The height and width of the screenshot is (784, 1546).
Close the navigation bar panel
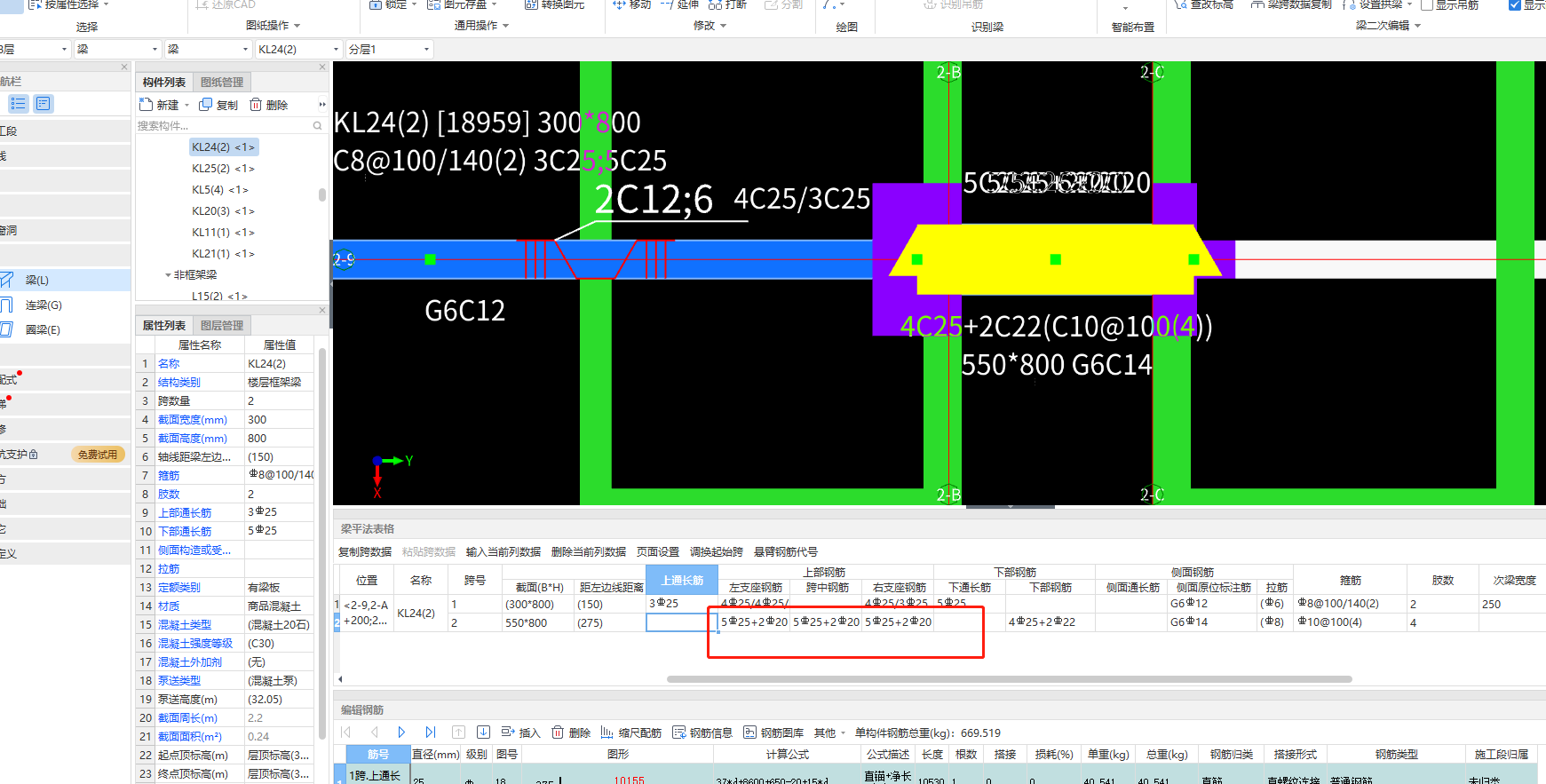click(124, 67)
